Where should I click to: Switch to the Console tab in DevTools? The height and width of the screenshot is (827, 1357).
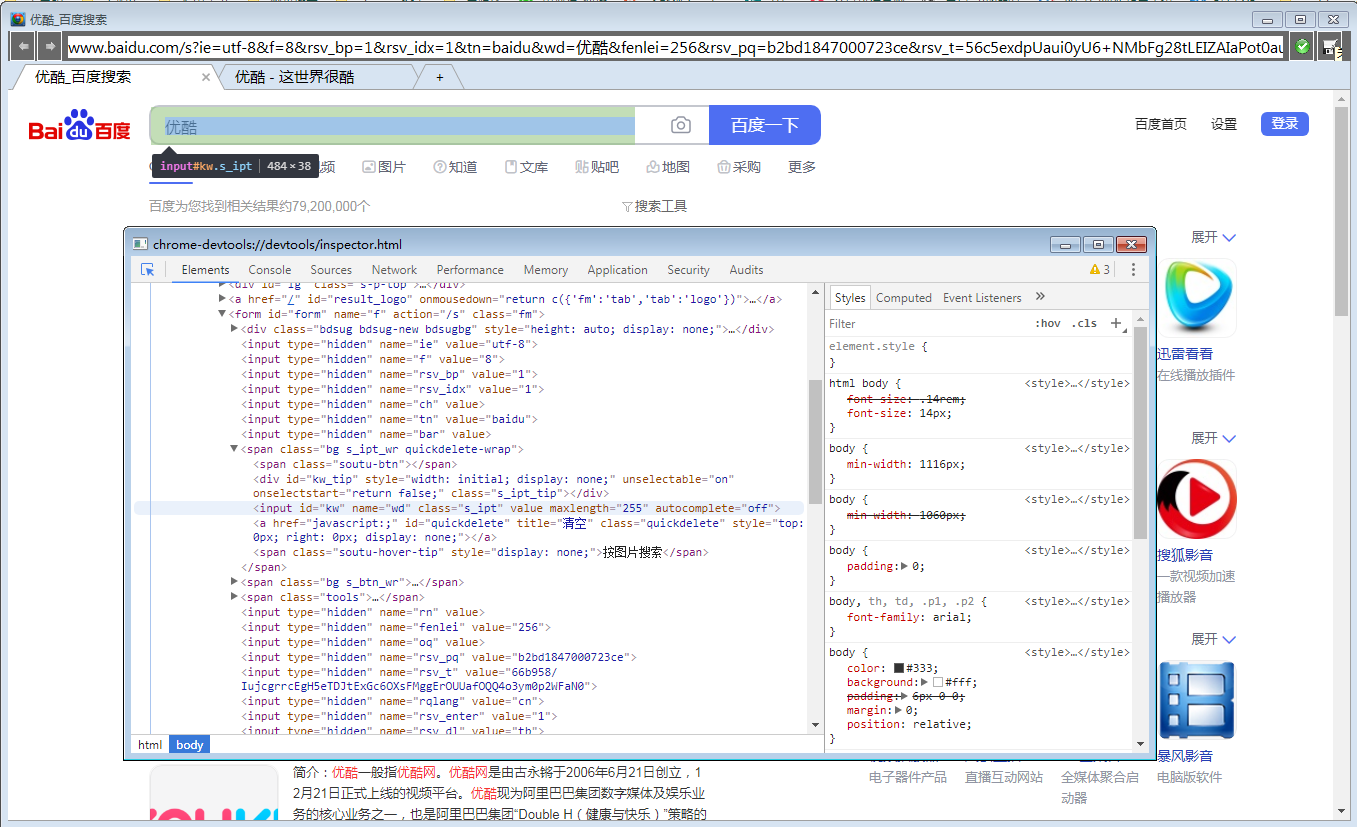(269, 269)
